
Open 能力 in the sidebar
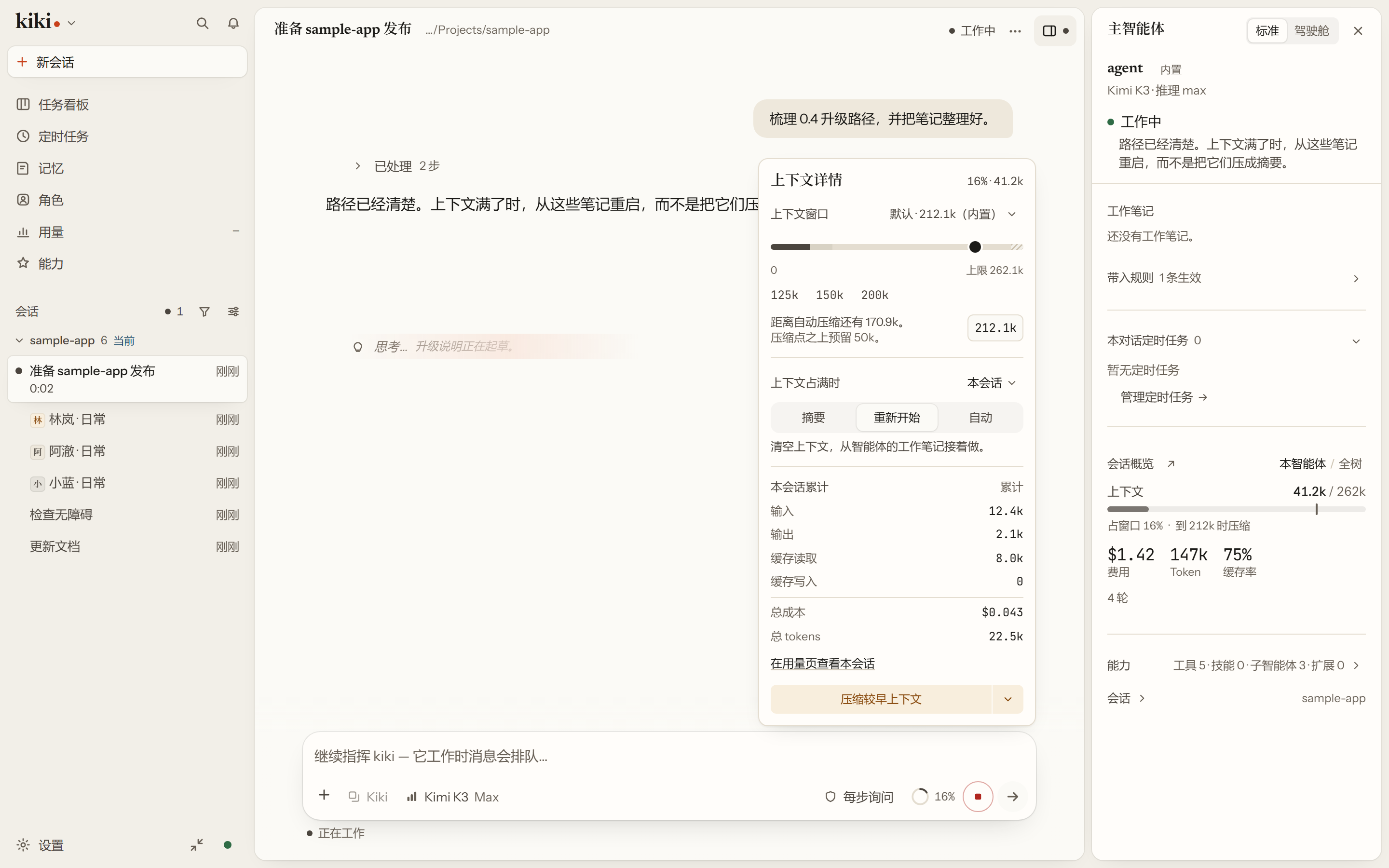(x=127, y=263)
